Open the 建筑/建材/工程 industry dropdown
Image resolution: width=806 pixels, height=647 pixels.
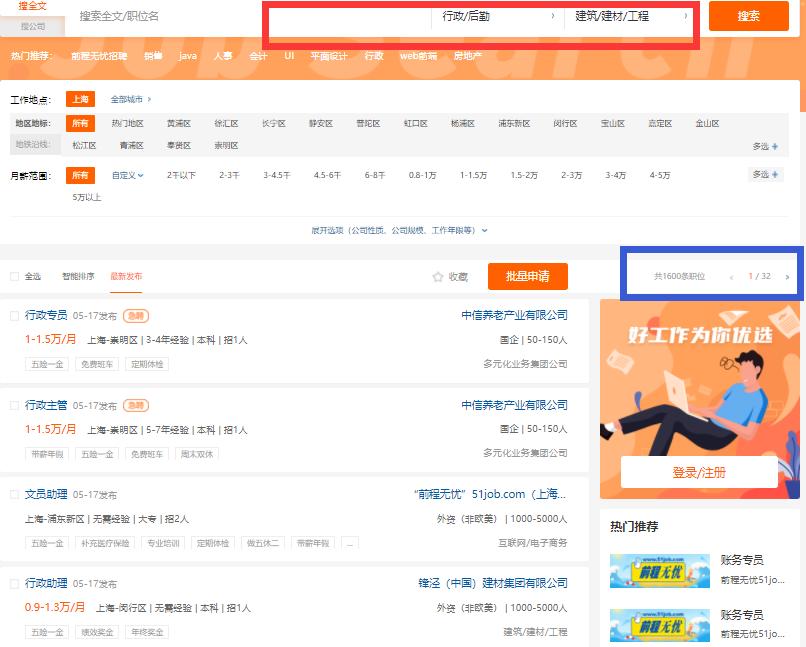(631, 16)
